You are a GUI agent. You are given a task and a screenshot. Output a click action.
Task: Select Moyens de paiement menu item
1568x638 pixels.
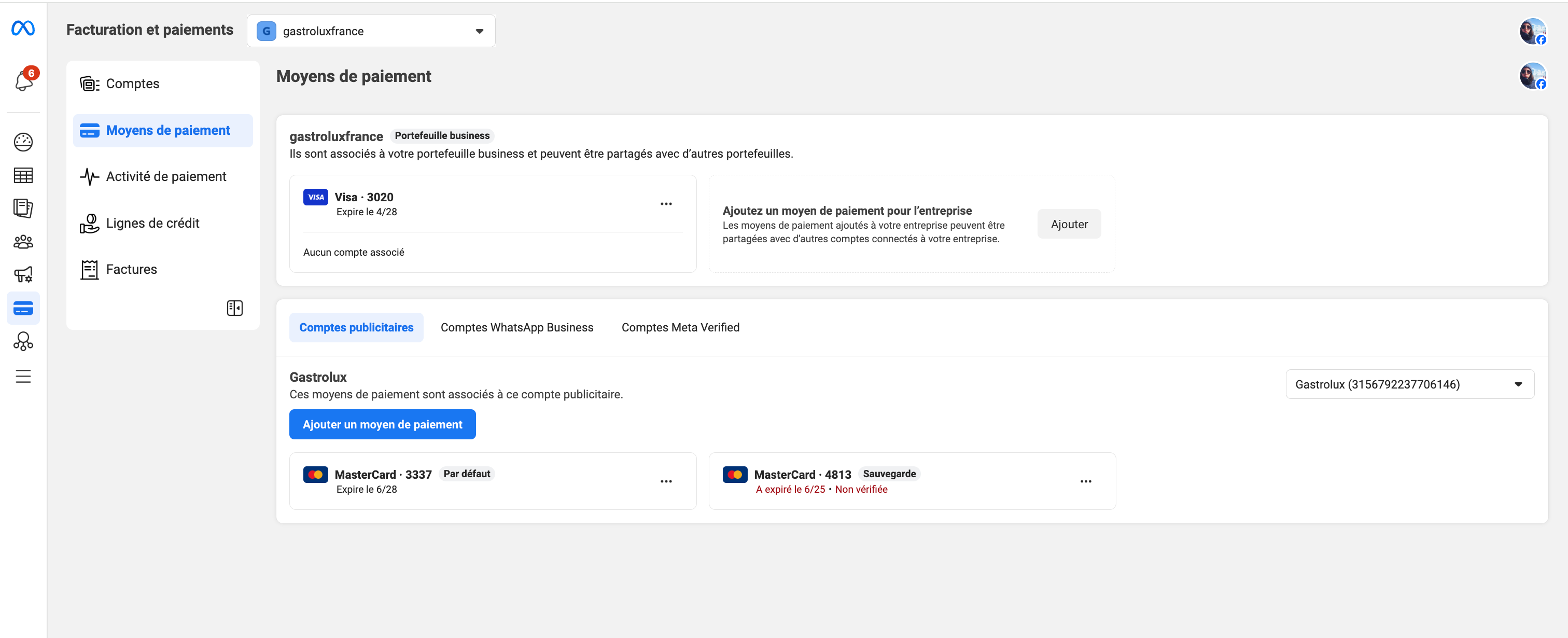point(162,130)
